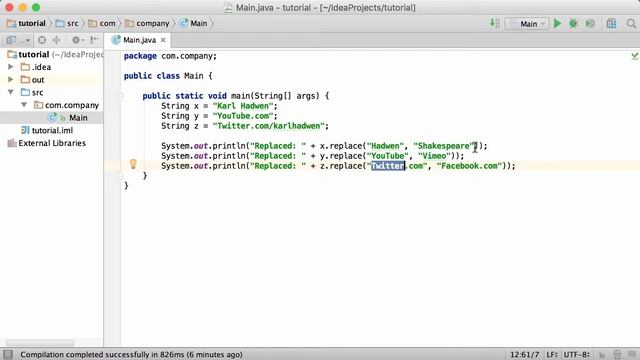Close the Main.java tab

click(x=163, y=40)
